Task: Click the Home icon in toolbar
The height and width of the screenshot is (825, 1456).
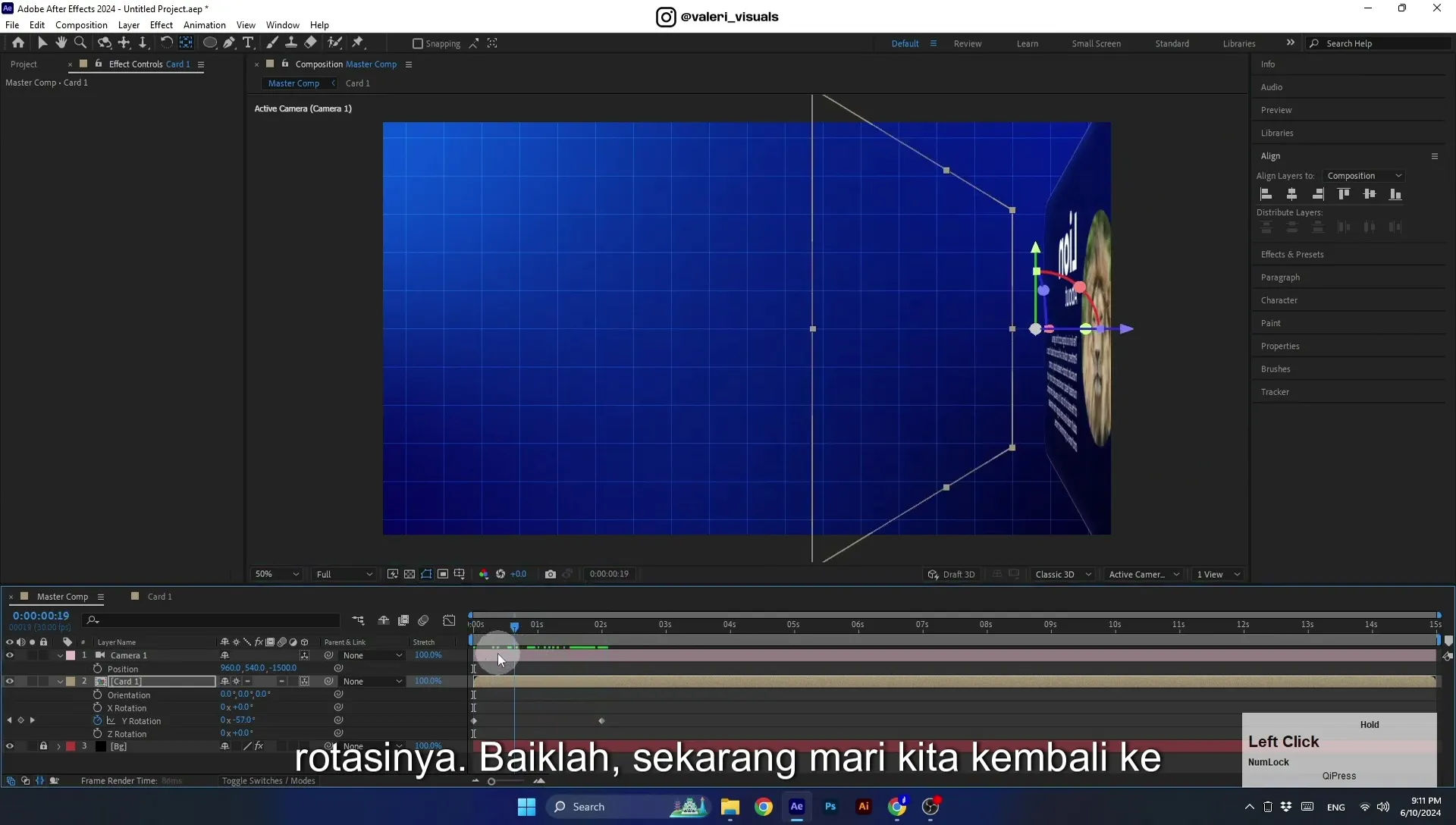Action: [x=18, y=43]
